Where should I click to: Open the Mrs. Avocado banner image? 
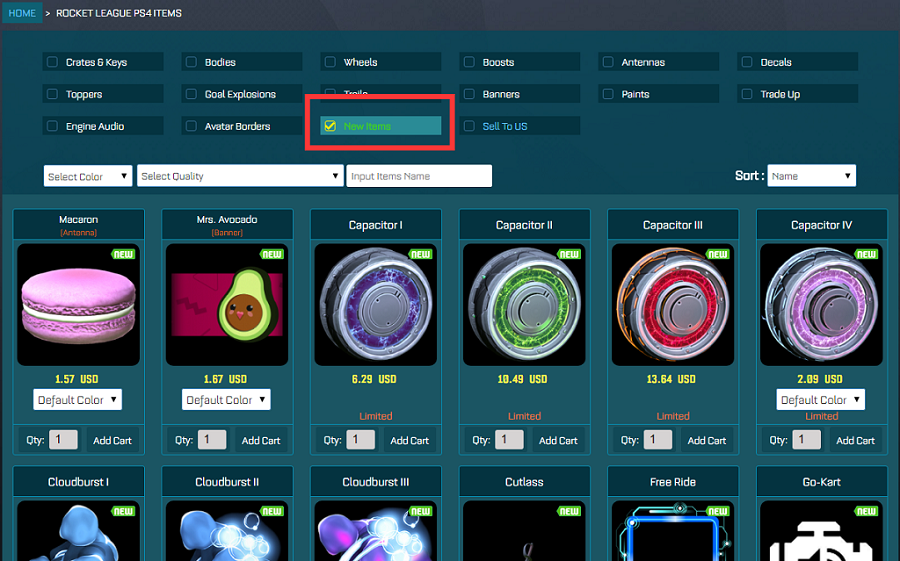click(x=227, y=304)
